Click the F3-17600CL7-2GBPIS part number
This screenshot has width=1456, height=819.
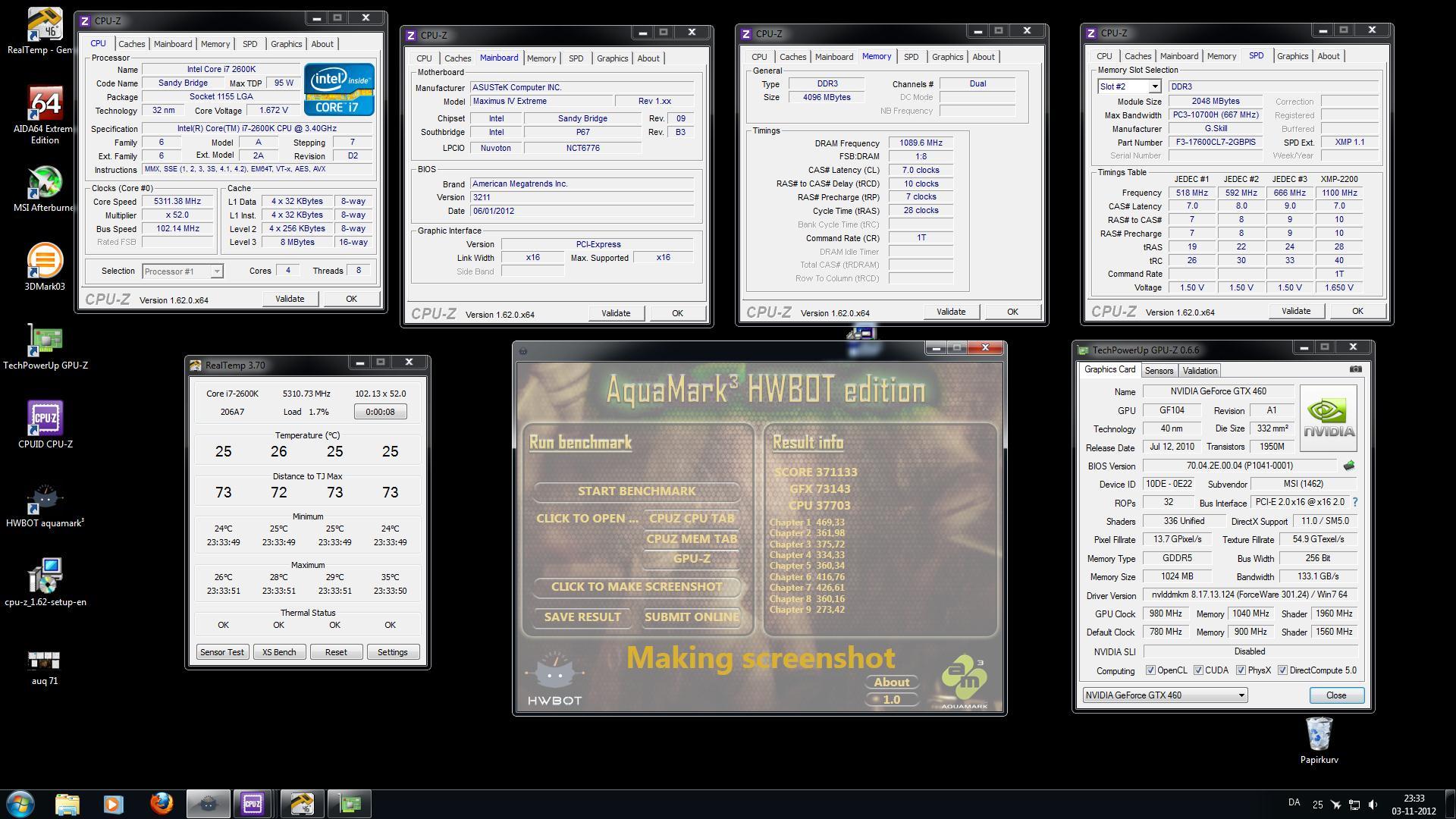coord(1216,143)
